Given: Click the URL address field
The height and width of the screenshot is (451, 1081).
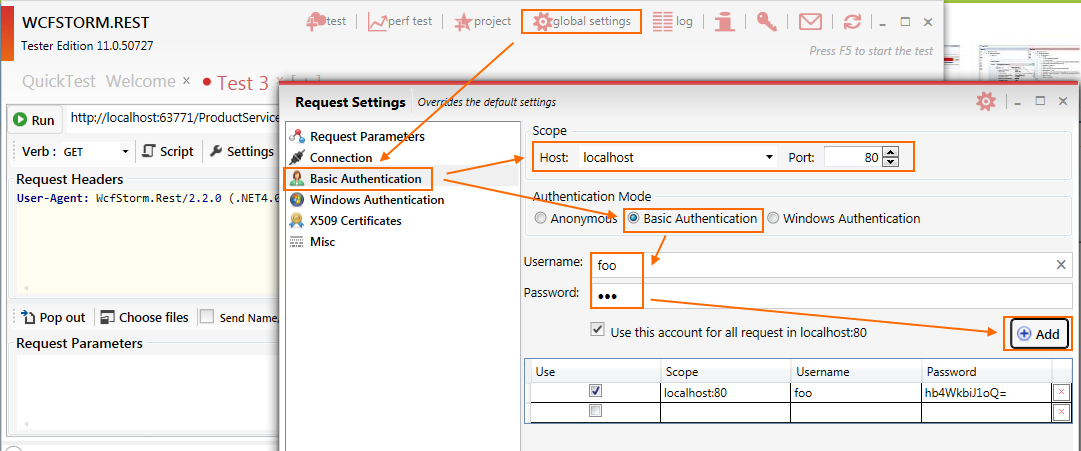Looking at the screenshot, I should (174, 119).
